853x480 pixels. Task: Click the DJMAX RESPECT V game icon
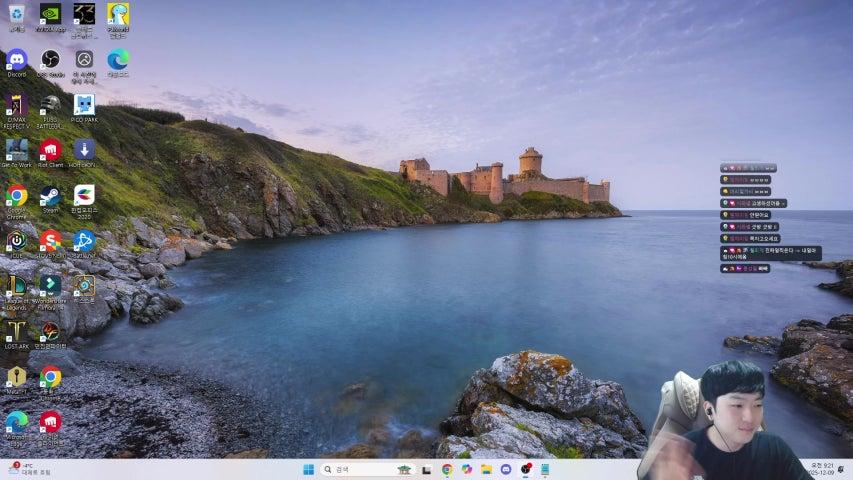click(x=17, y=106)
